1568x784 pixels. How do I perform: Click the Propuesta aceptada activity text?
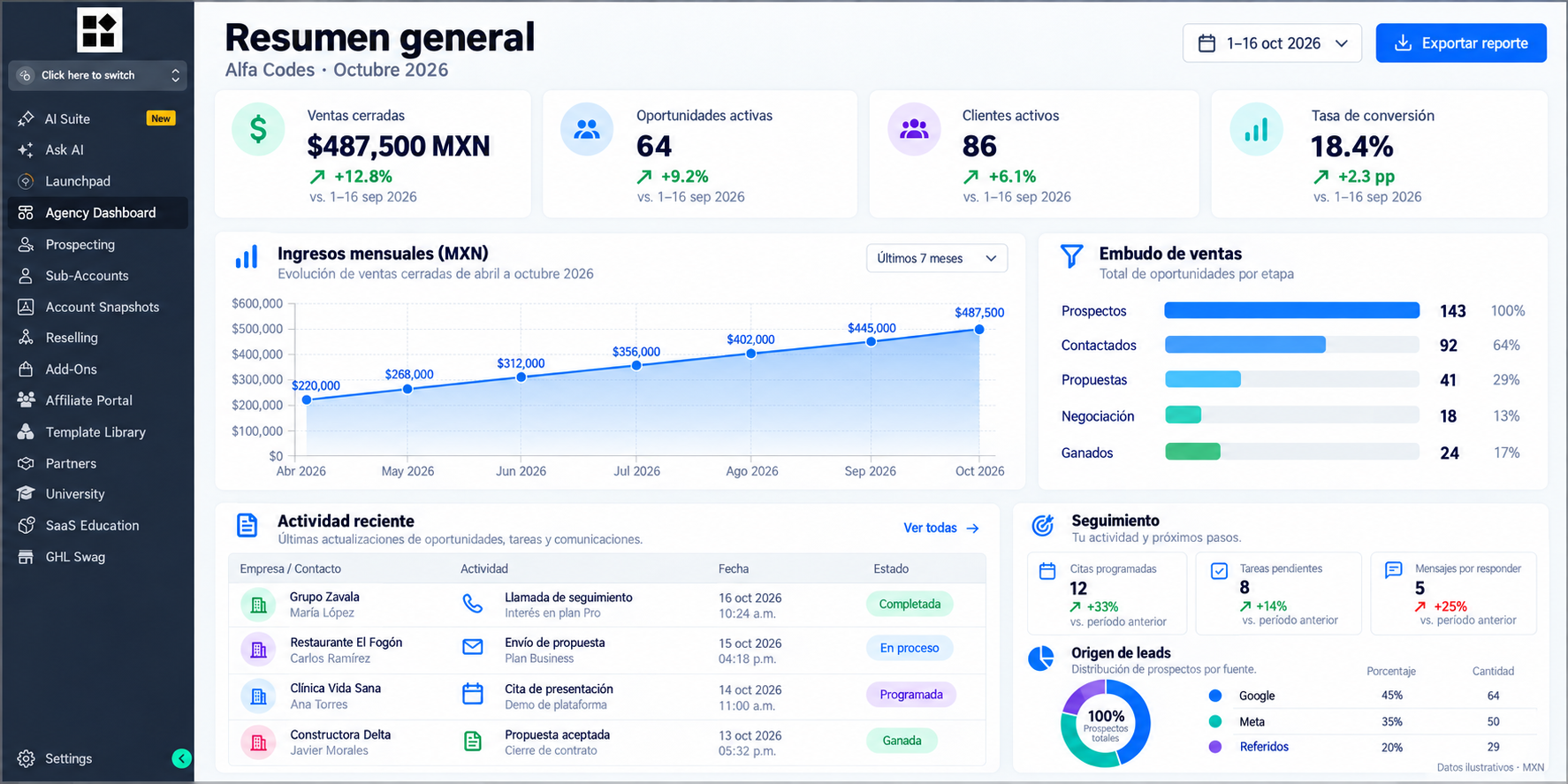558,735
